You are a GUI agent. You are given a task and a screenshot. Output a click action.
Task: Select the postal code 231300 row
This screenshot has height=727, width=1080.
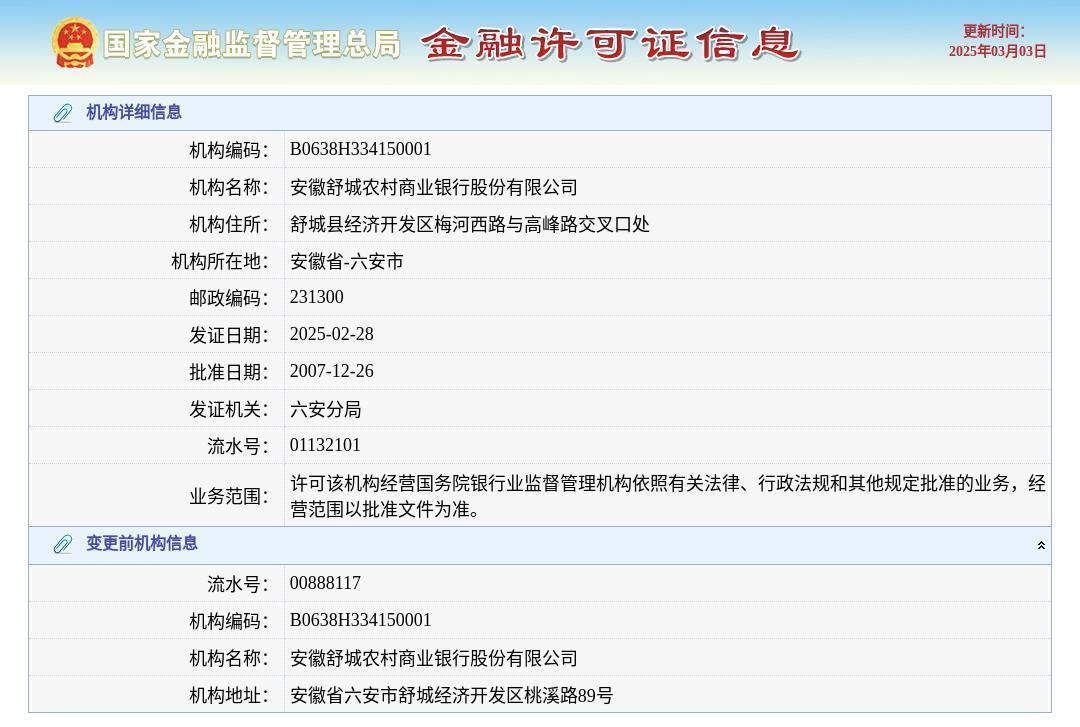(316, 297)
